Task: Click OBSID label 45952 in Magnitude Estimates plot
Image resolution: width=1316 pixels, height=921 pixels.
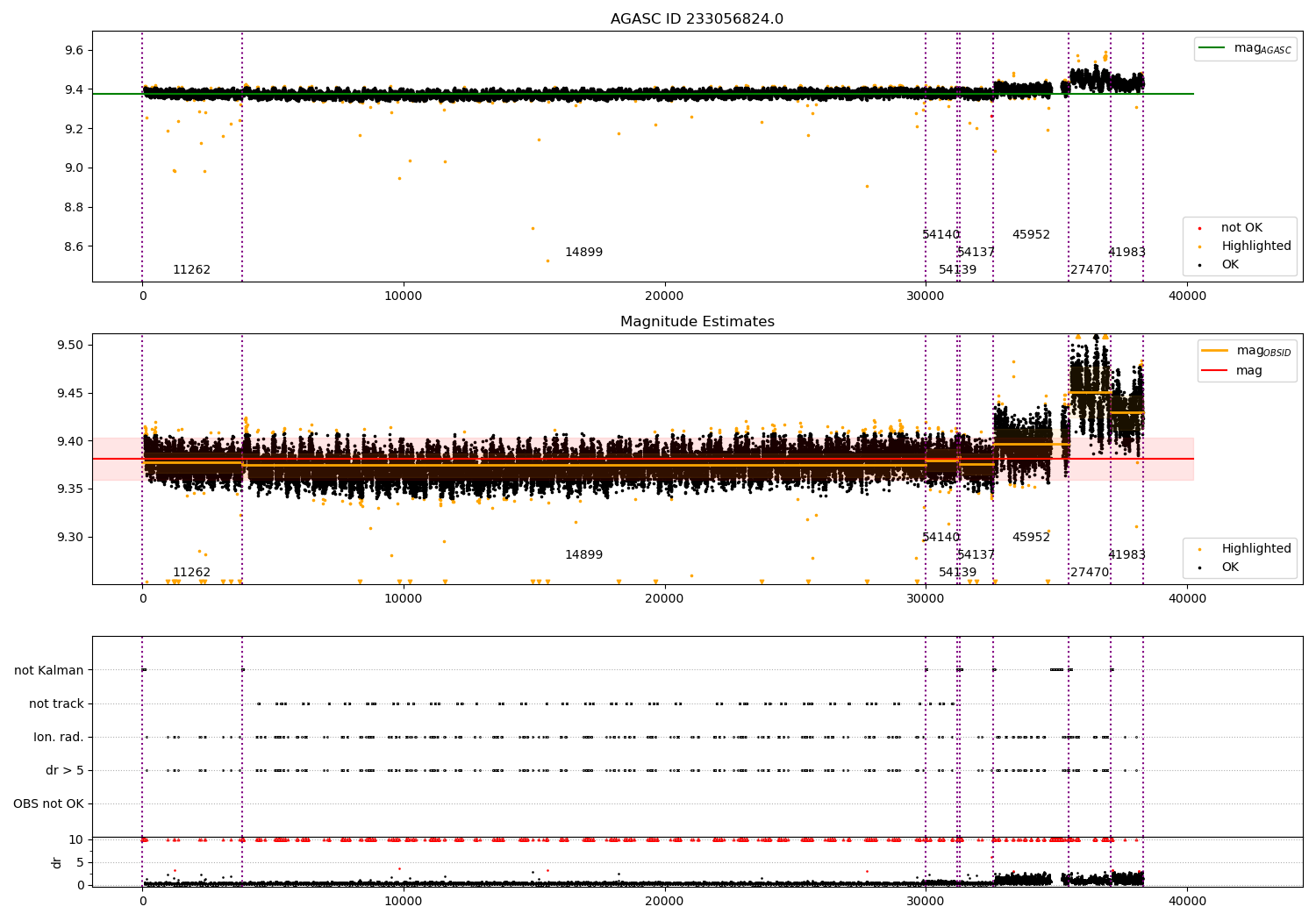Action: pos(1031,537)
